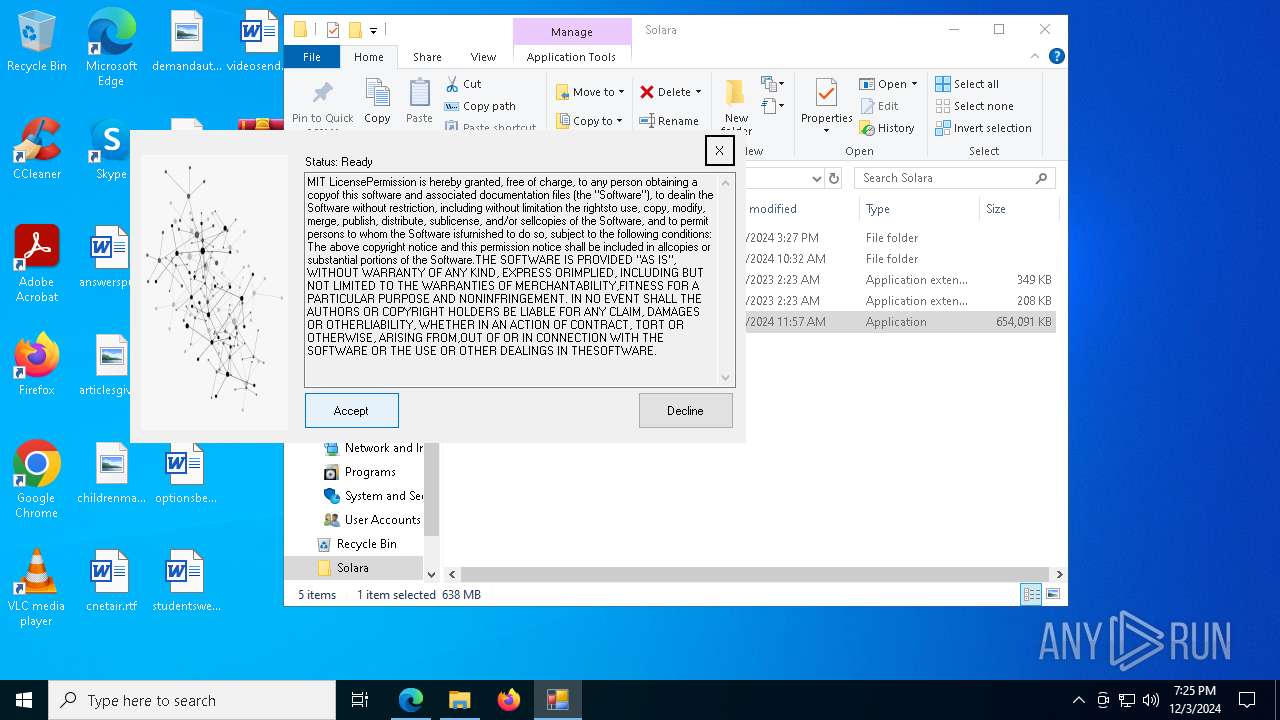Screen dimensions: 1280x720
Task: Expand the Delete dropdown arrow
Action: click(x=698, y=92)
